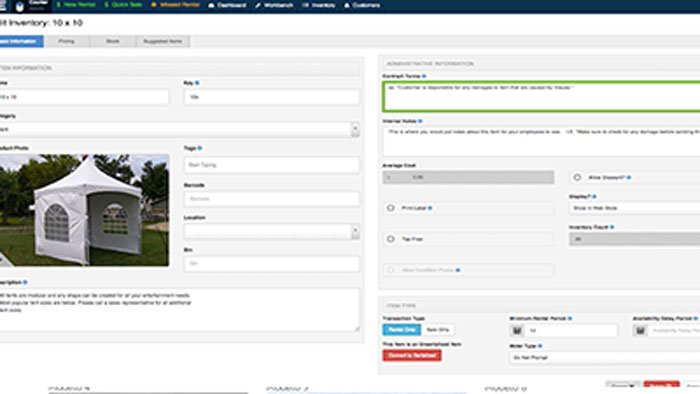This screenshot has width=700, height=394.
Task: Enable the Allow Discount option
Action: tap(577, 177)
